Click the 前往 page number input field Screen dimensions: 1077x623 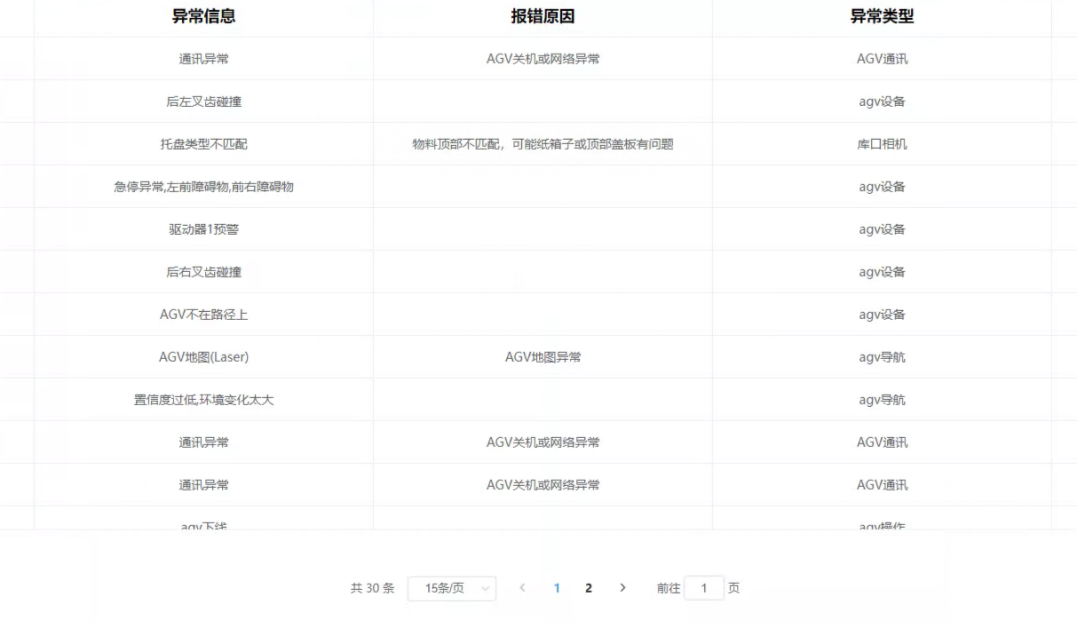(704, 588)
